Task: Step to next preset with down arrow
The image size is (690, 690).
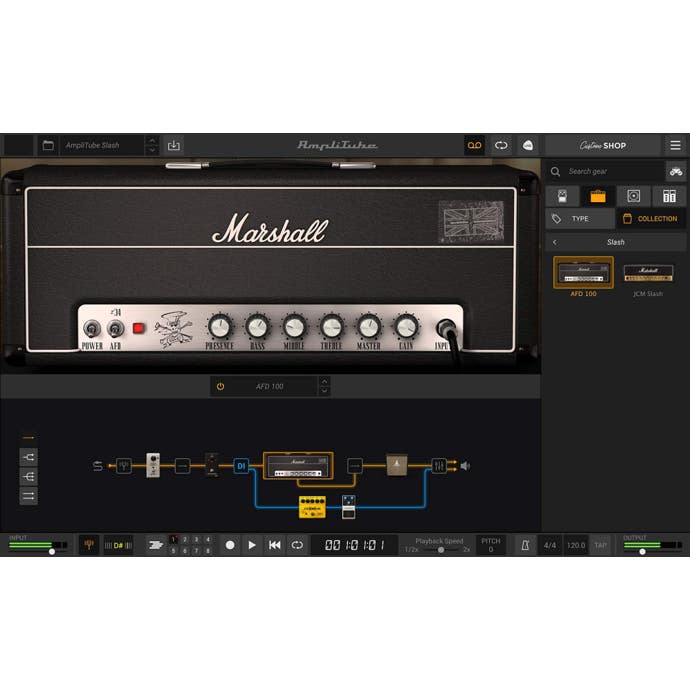Action: (x=152, y=150)
